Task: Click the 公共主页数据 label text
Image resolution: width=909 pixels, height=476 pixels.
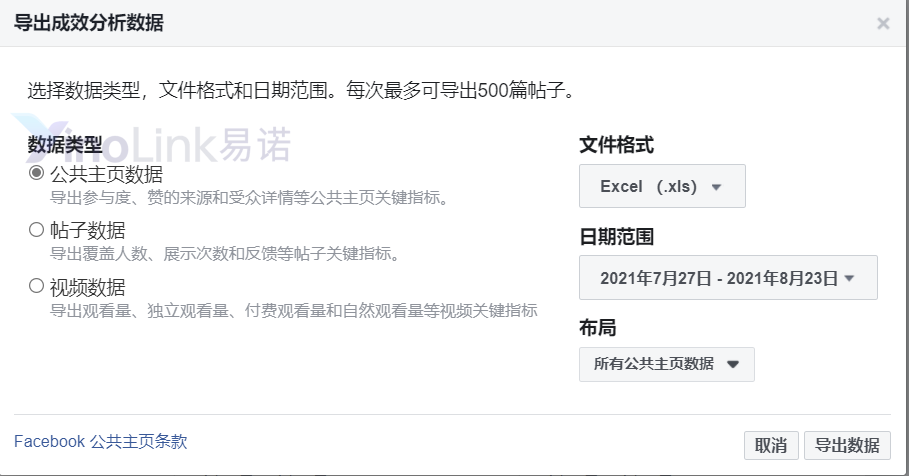Action: 106,174
